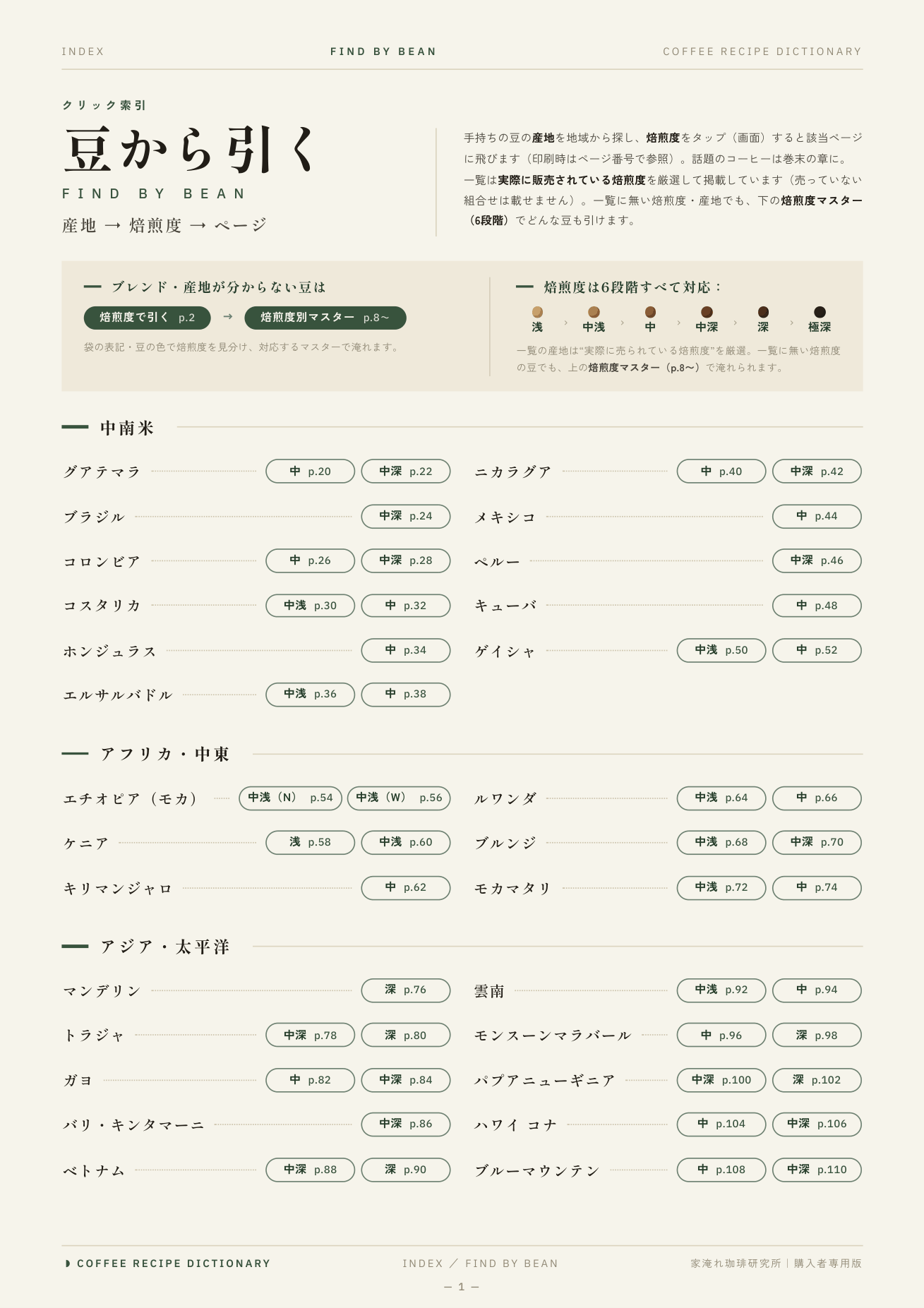Click the page number 1 in footer

coord(462,1287)
